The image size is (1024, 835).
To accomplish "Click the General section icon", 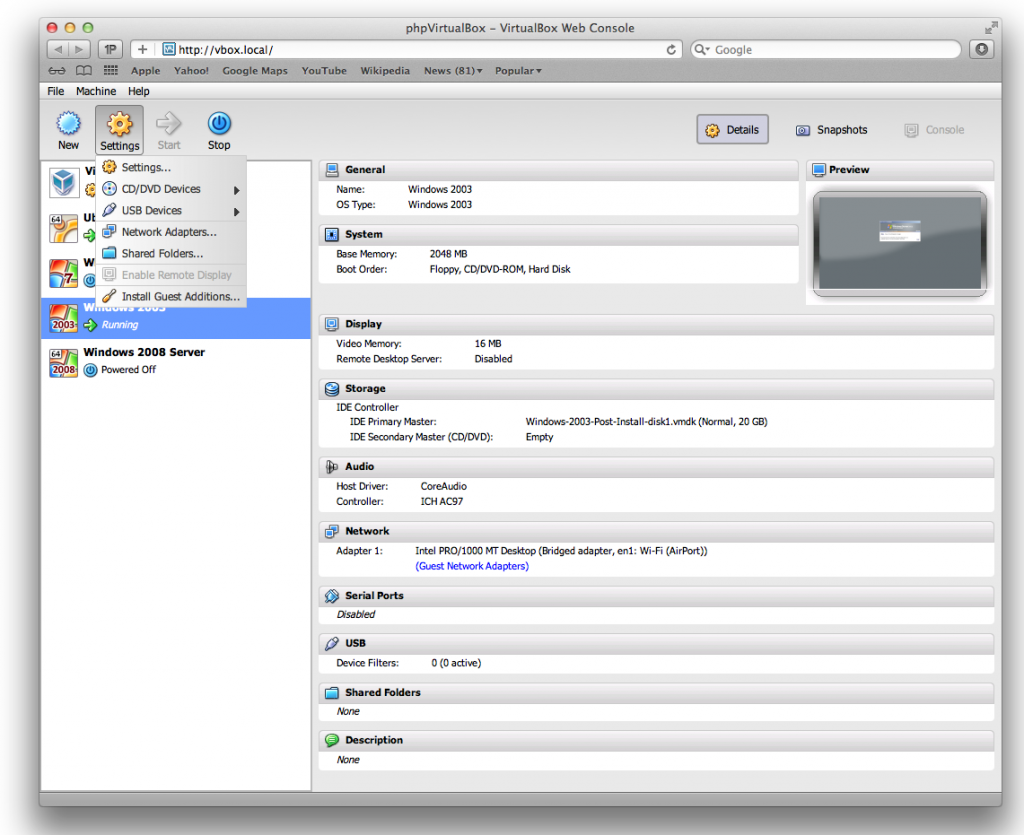I will [331, 169].
